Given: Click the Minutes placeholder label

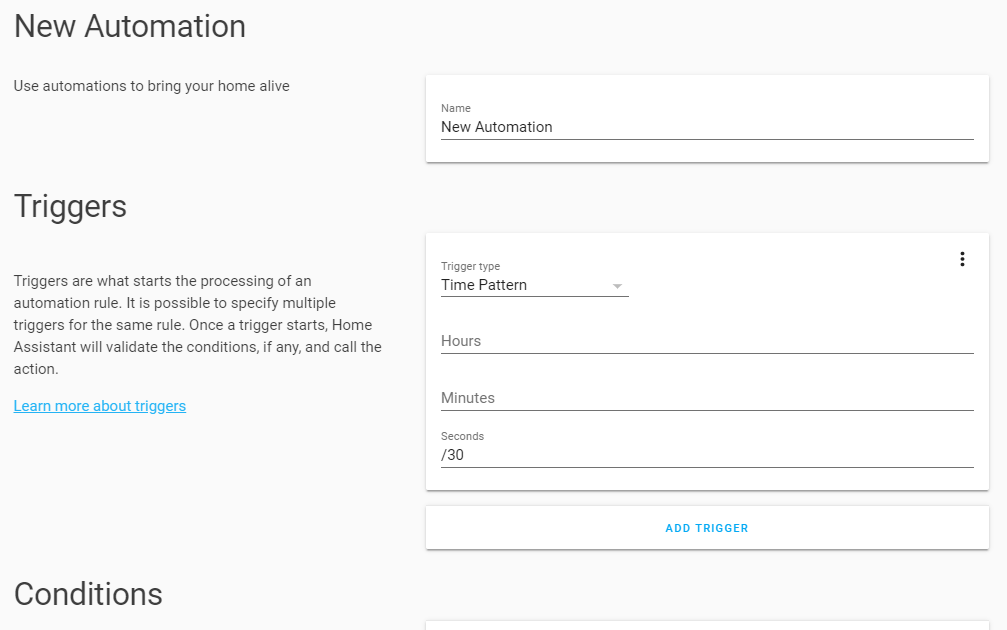Looking at the screenshot, I should [468, 398].
